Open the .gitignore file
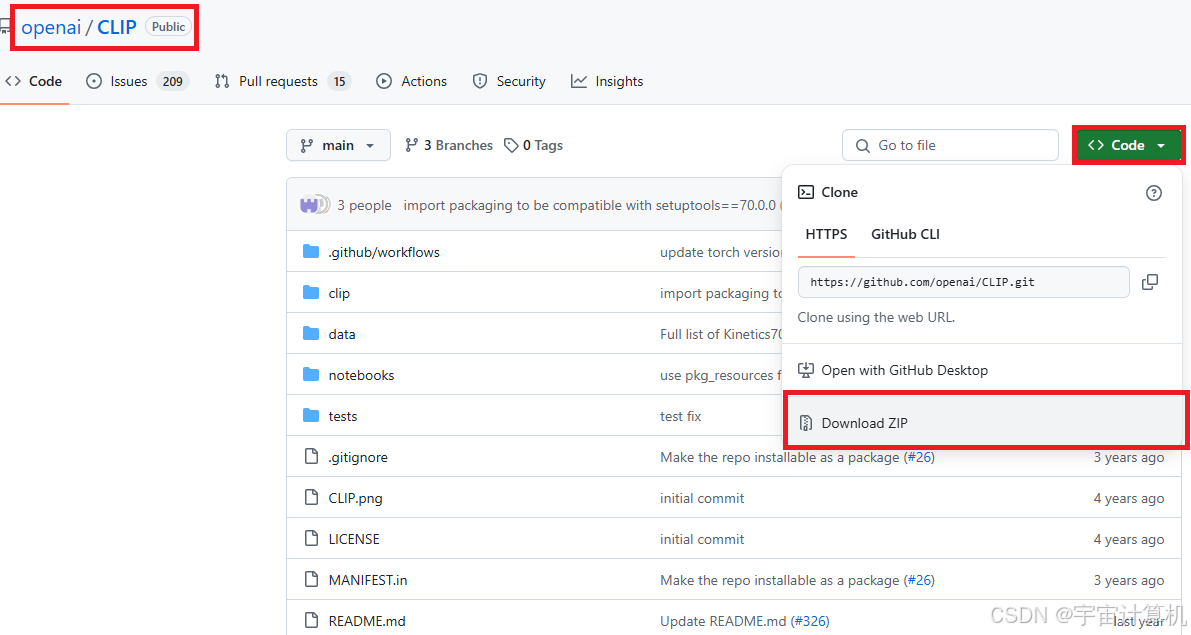 coord(358,457)
